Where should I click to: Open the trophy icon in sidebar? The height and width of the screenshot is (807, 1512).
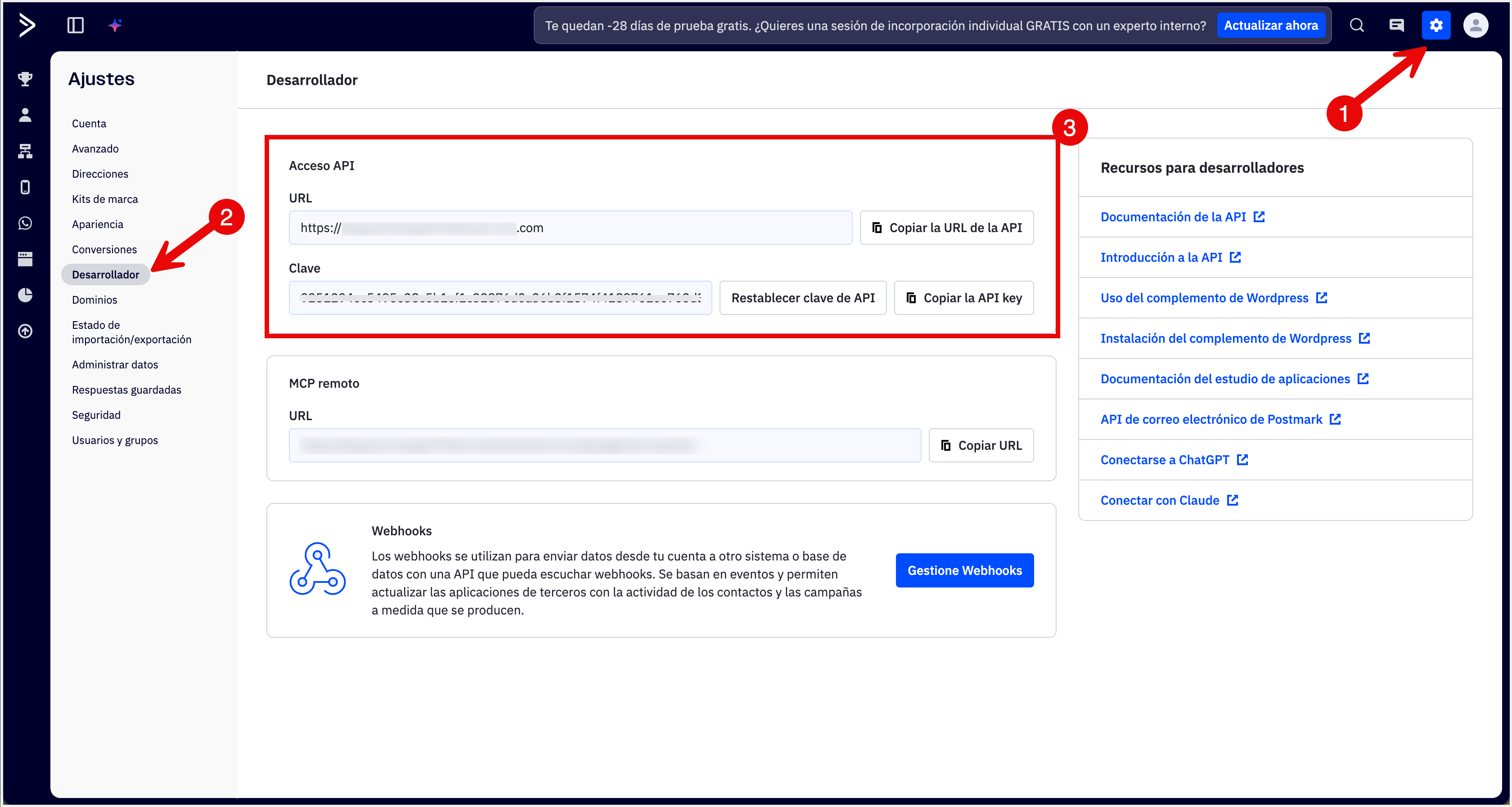coord(25,79)
